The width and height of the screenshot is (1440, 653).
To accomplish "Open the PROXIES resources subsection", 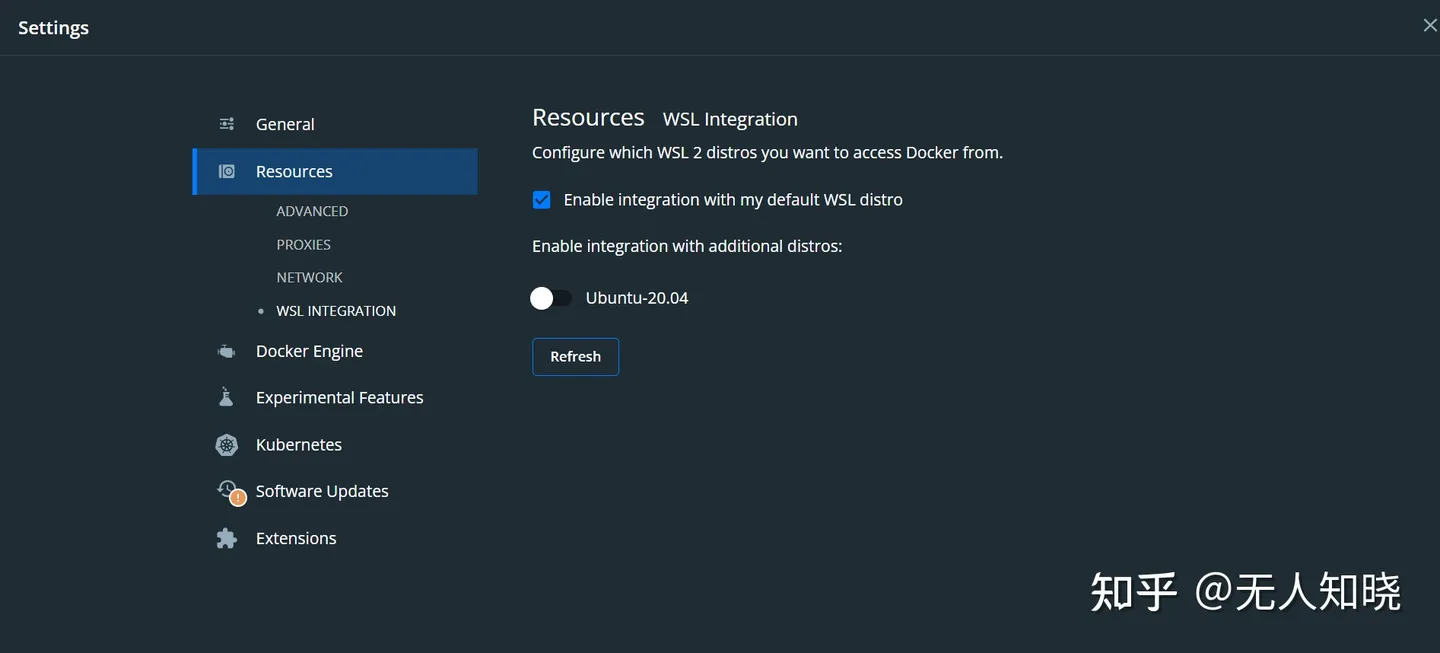I will click(x=303, y=244).
